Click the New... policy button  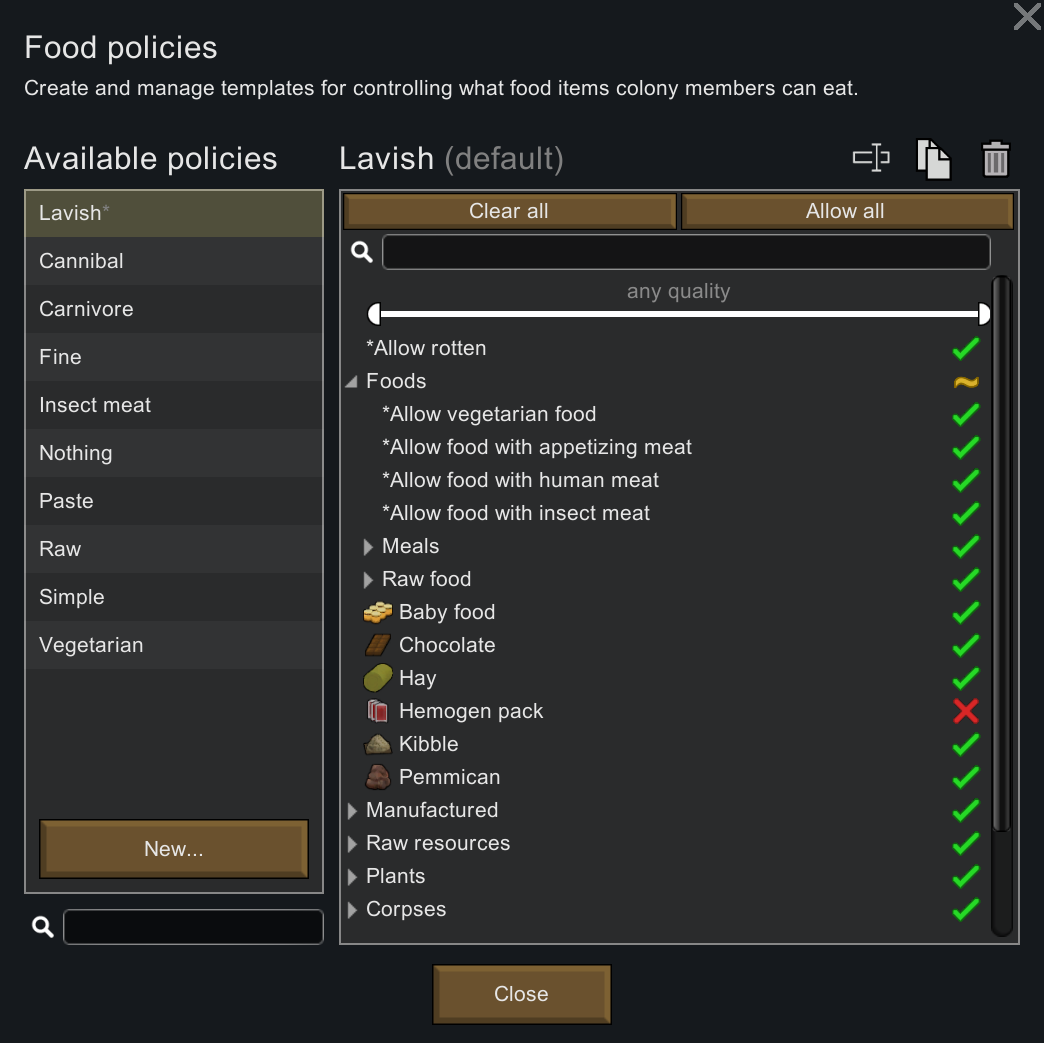(x=174, y=849)
